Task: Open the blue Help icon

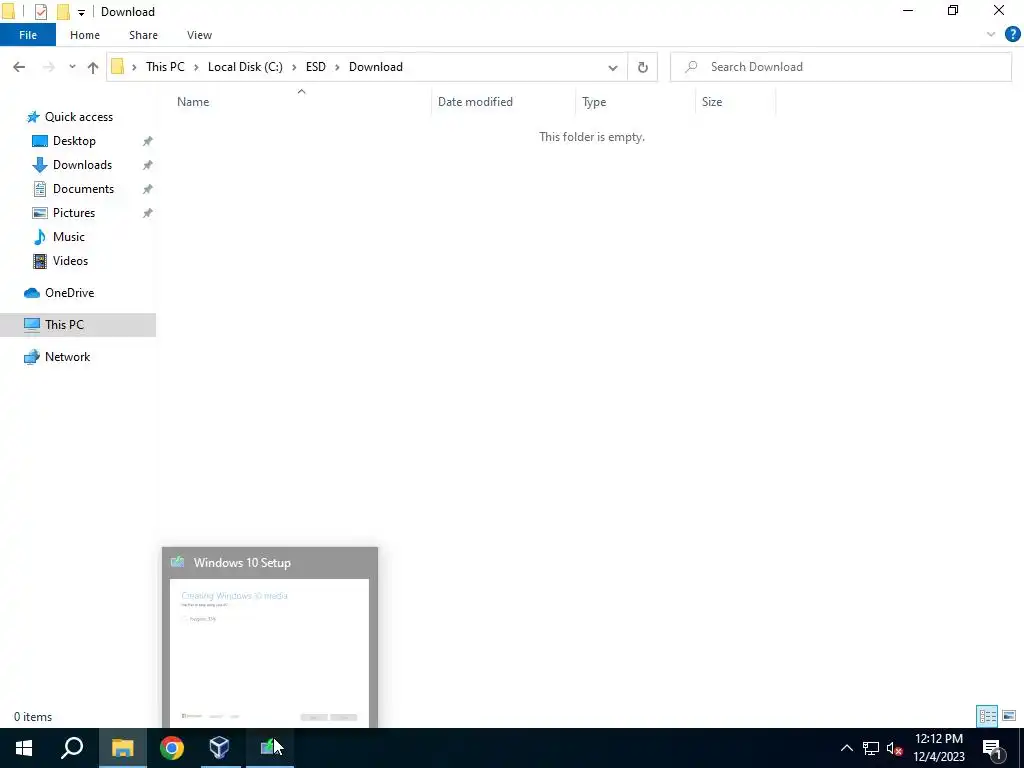Action: (x=1012, y=35)
